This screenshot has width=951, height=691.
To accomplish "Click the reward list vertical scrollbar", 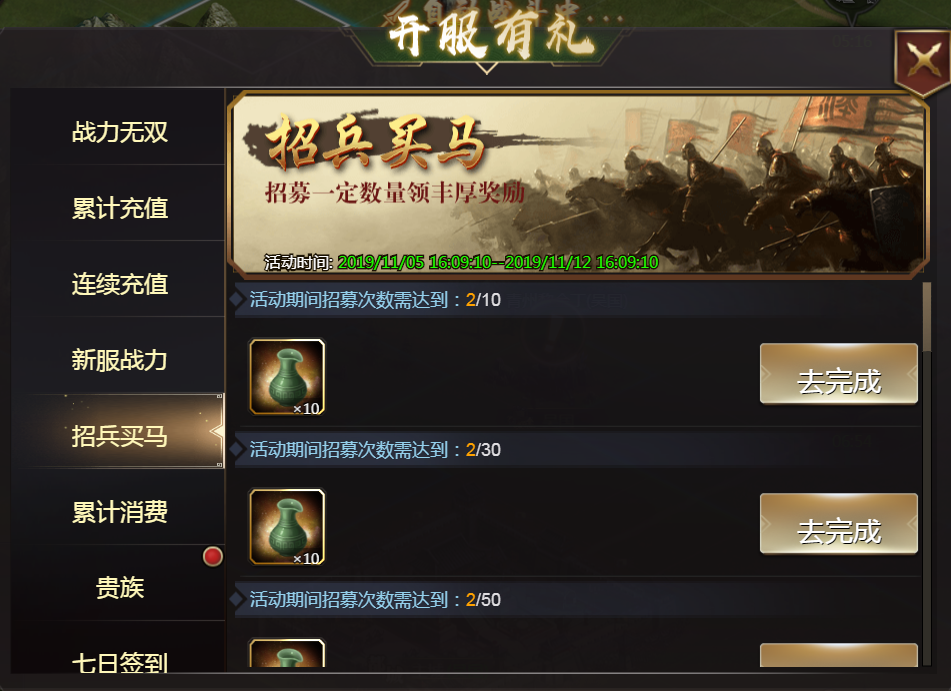I will tap(926, 474).
